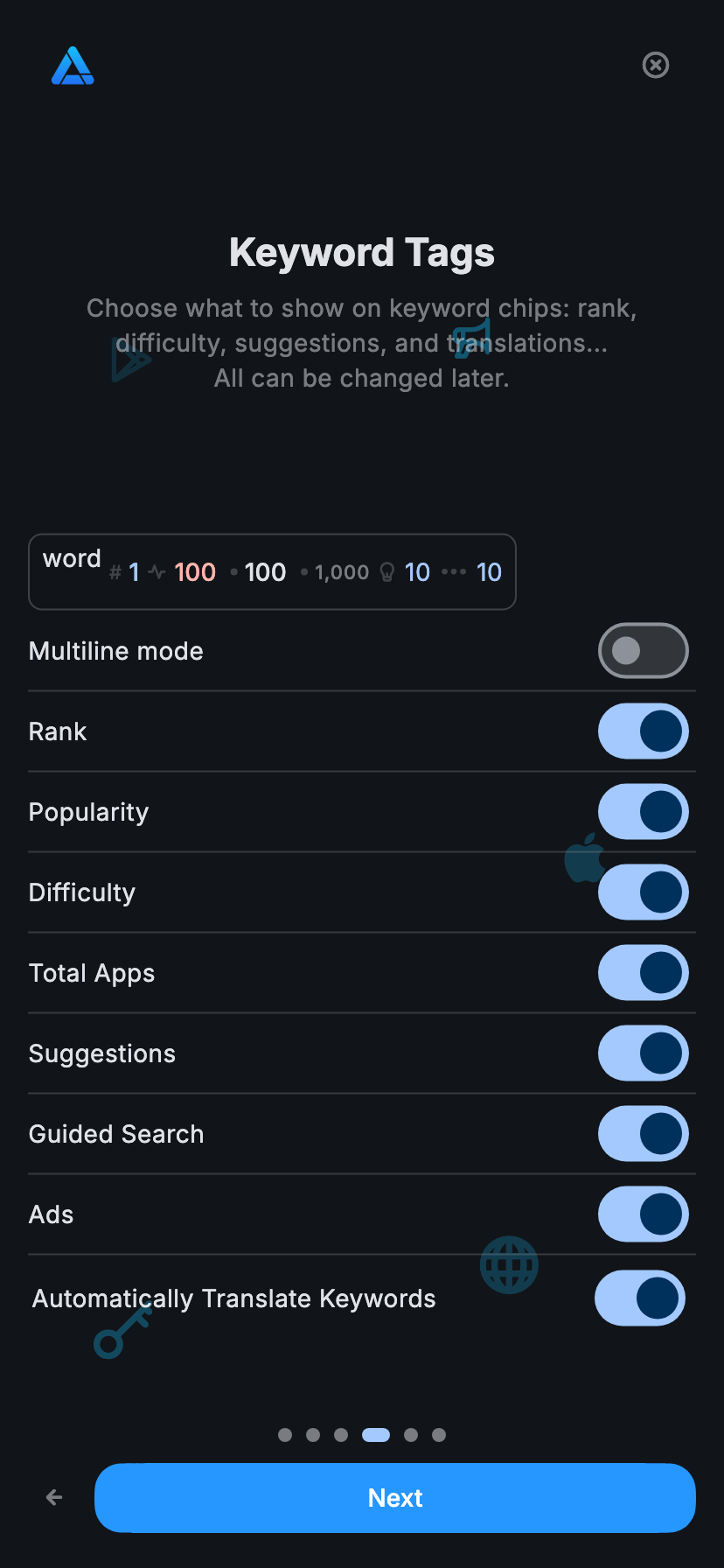
Task: Dismiss onboarding with the circled X icon
Action: coord(656,65)
